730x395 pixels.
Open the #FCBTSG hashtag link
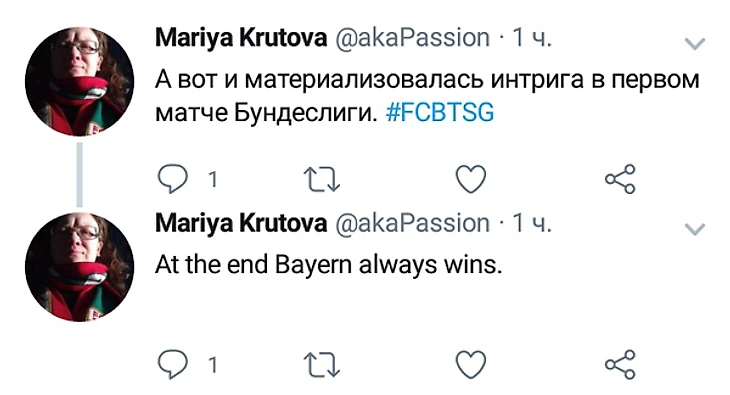coord(440,113)
